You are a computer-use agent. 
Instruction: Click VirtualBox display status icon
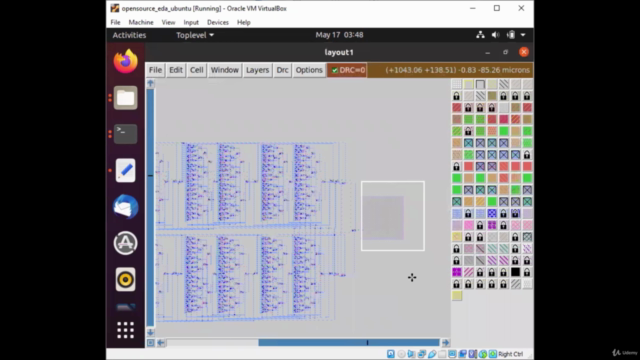[x=452, y=354]
